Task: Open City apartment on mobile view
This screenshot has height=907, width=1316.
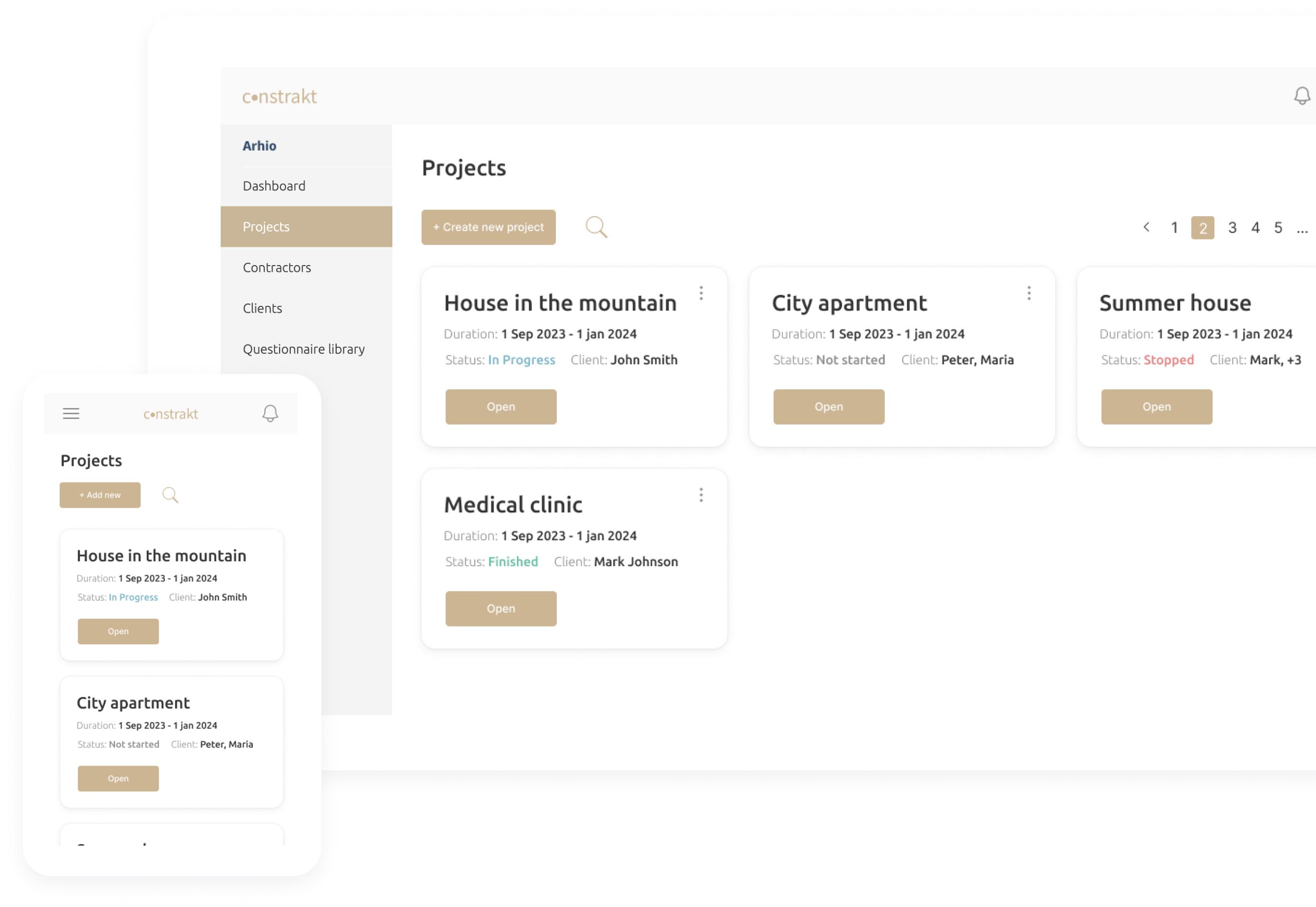Action: 118,779
